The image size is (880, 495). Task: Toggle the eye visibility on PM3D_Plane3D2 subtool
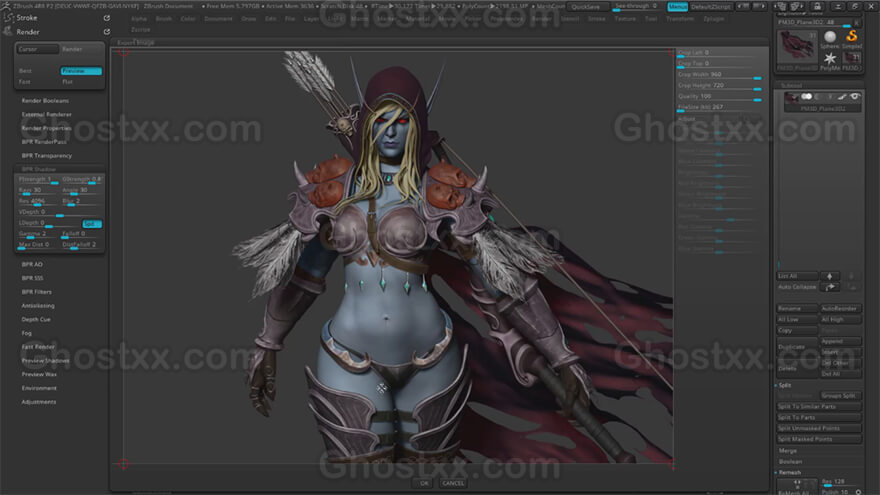[x=855, y=97]
